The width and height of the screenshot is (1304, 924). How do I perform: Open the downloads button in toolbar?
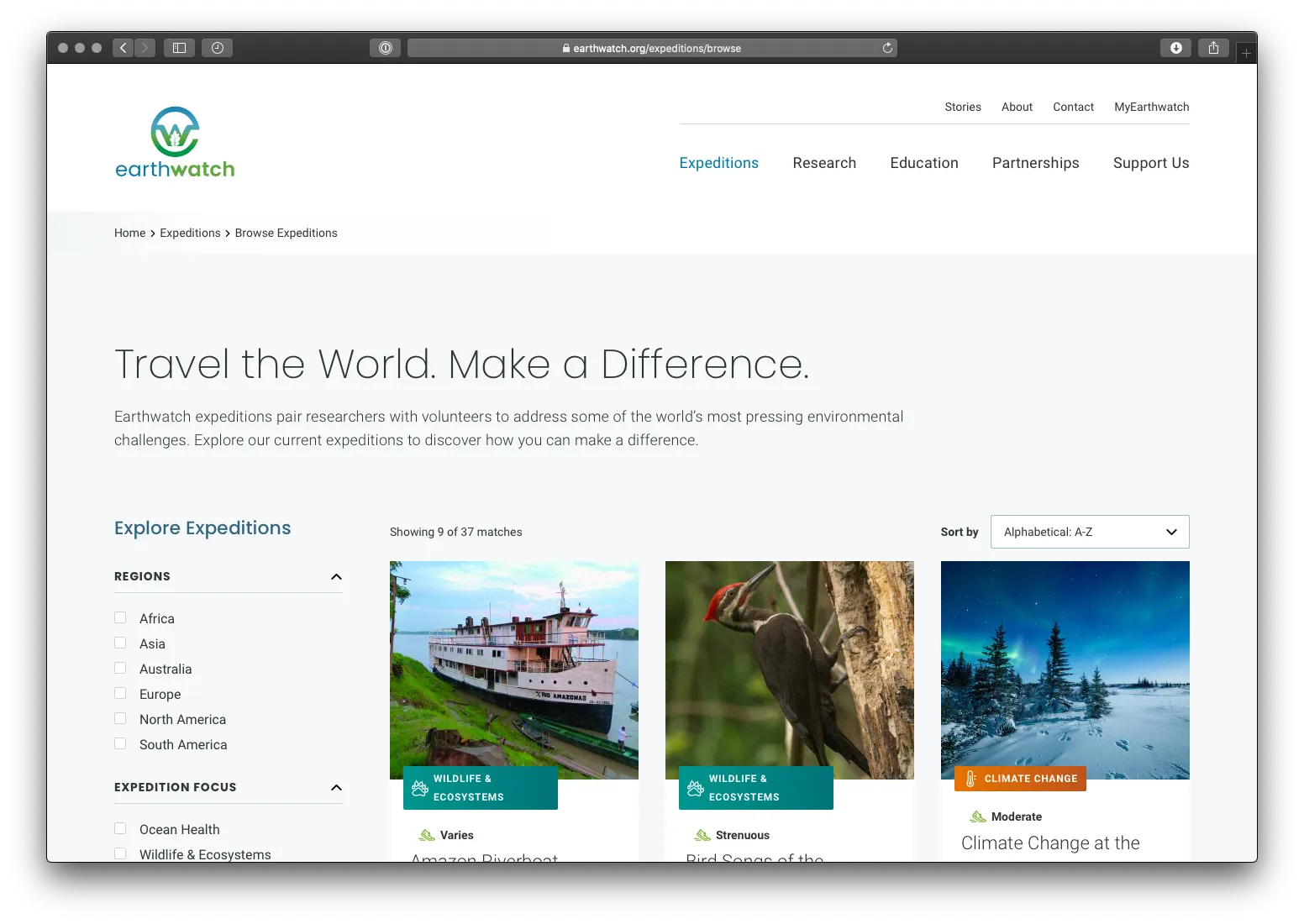(1176, 48)
